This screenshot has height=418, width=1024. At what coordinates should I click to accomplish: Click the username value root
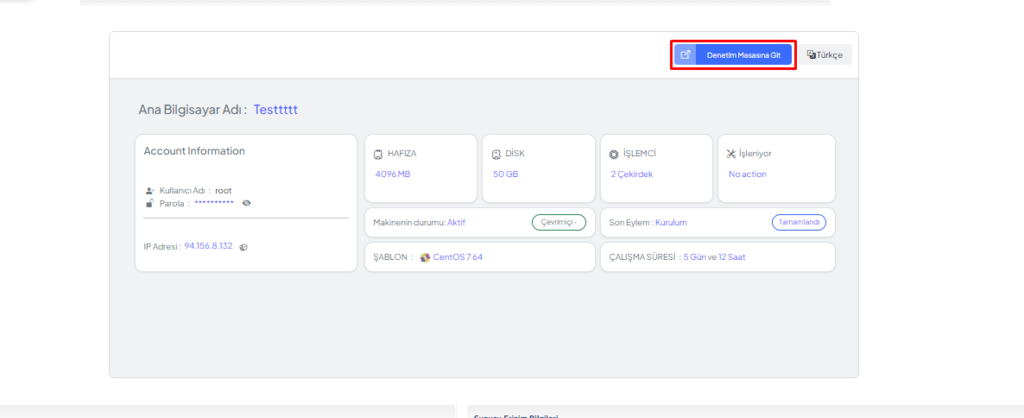(223, 191)
